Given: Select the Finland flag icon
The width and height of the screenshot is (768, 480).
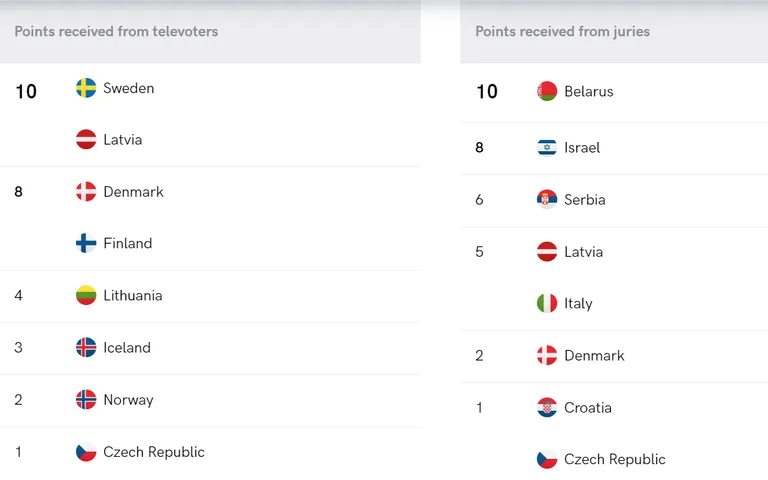Looking at the screenshot, I should pyautogui.click(x=86, y=243).
